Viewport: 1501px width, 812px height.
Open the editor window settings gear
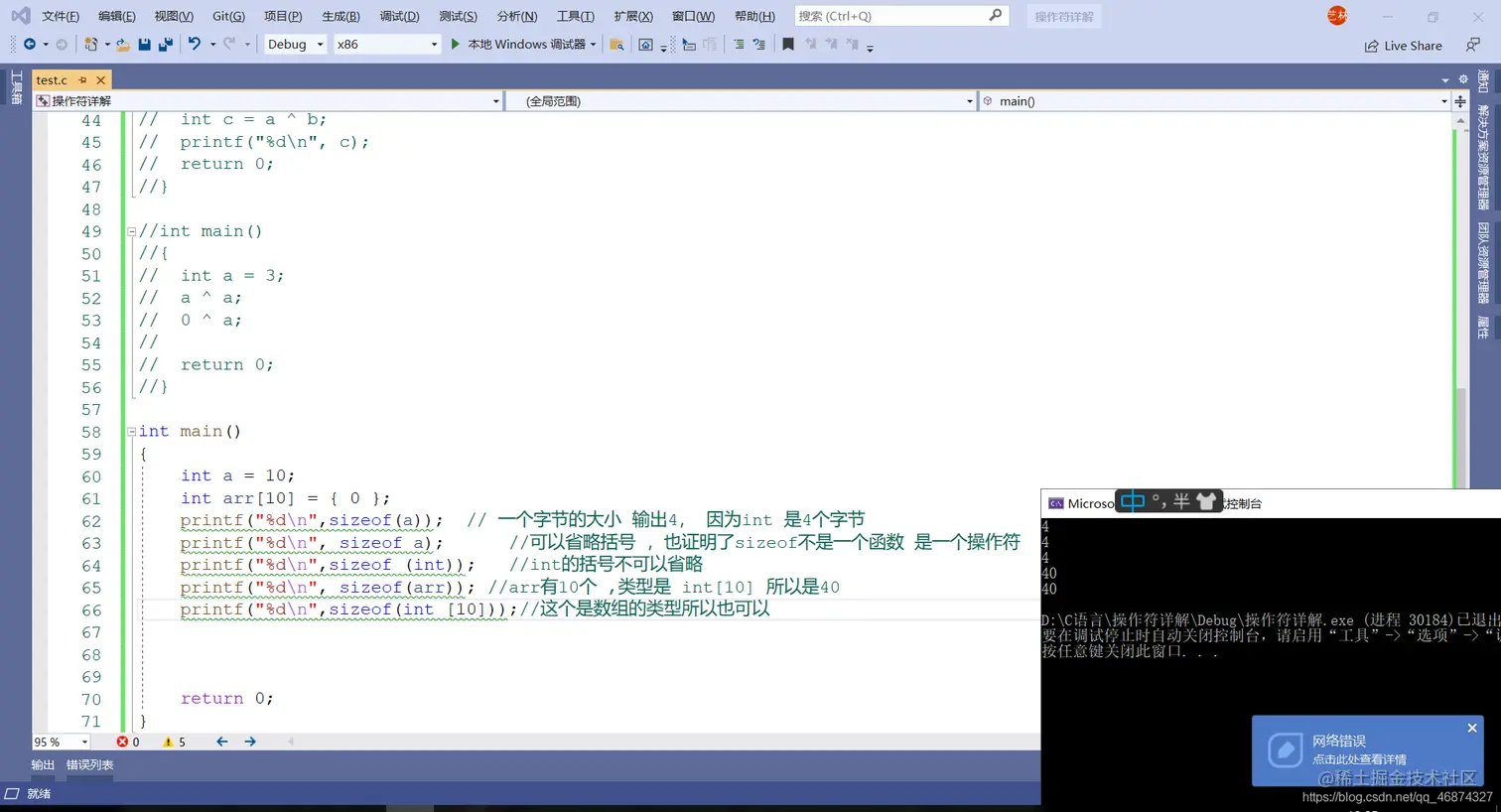point(1462,79)
